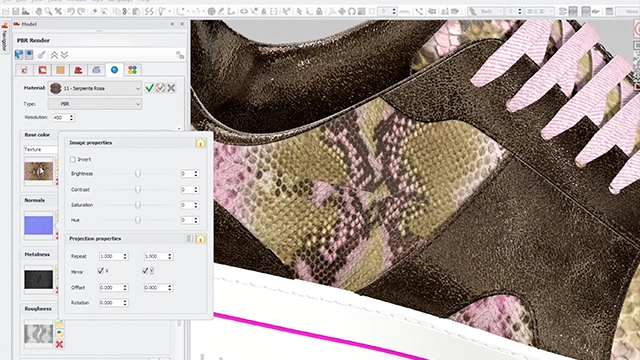Click the paste clipboard icon

pos(137,11)
